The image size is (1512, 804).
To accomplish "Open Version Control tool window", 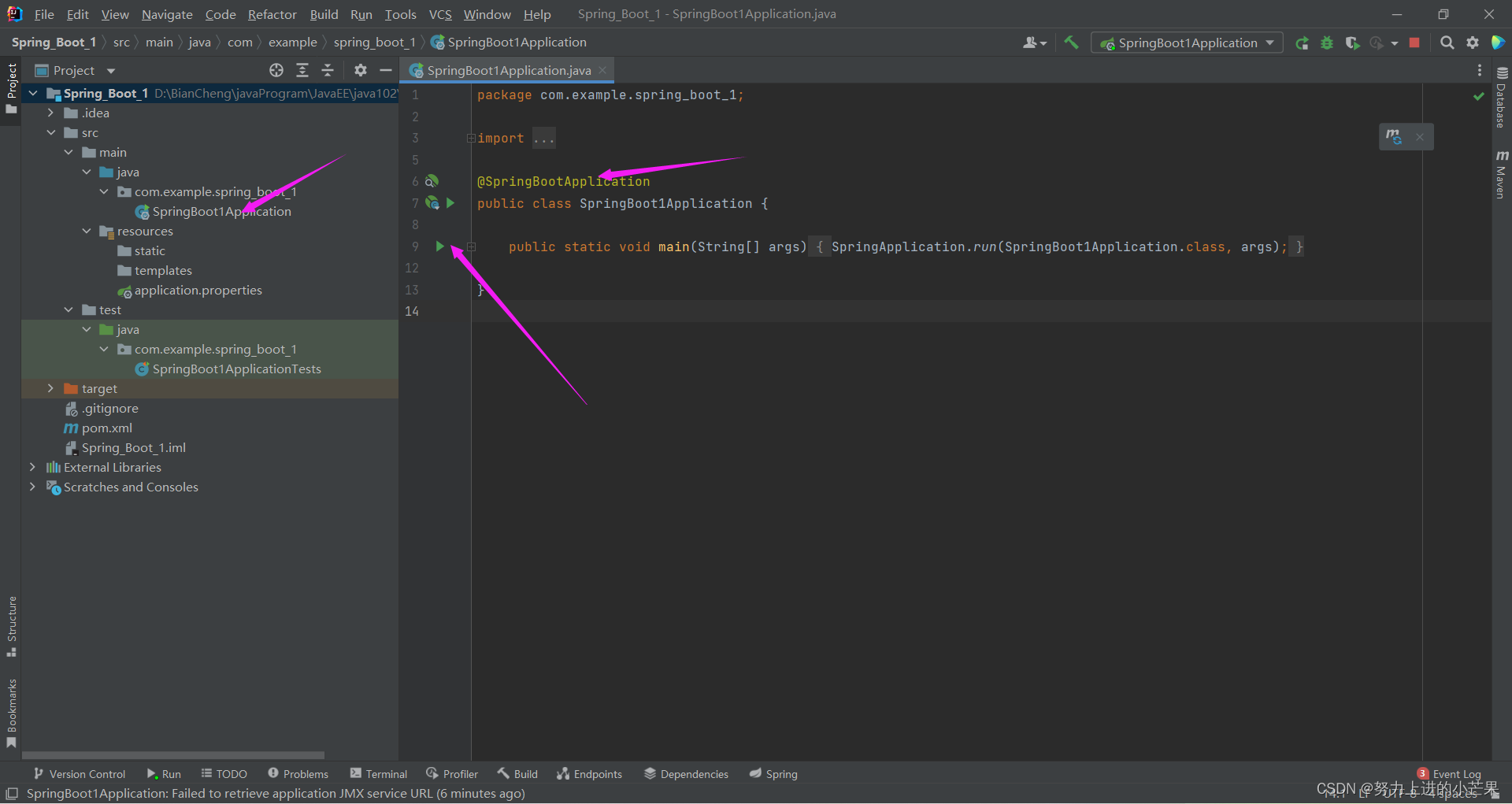I will tap(80, 774).
